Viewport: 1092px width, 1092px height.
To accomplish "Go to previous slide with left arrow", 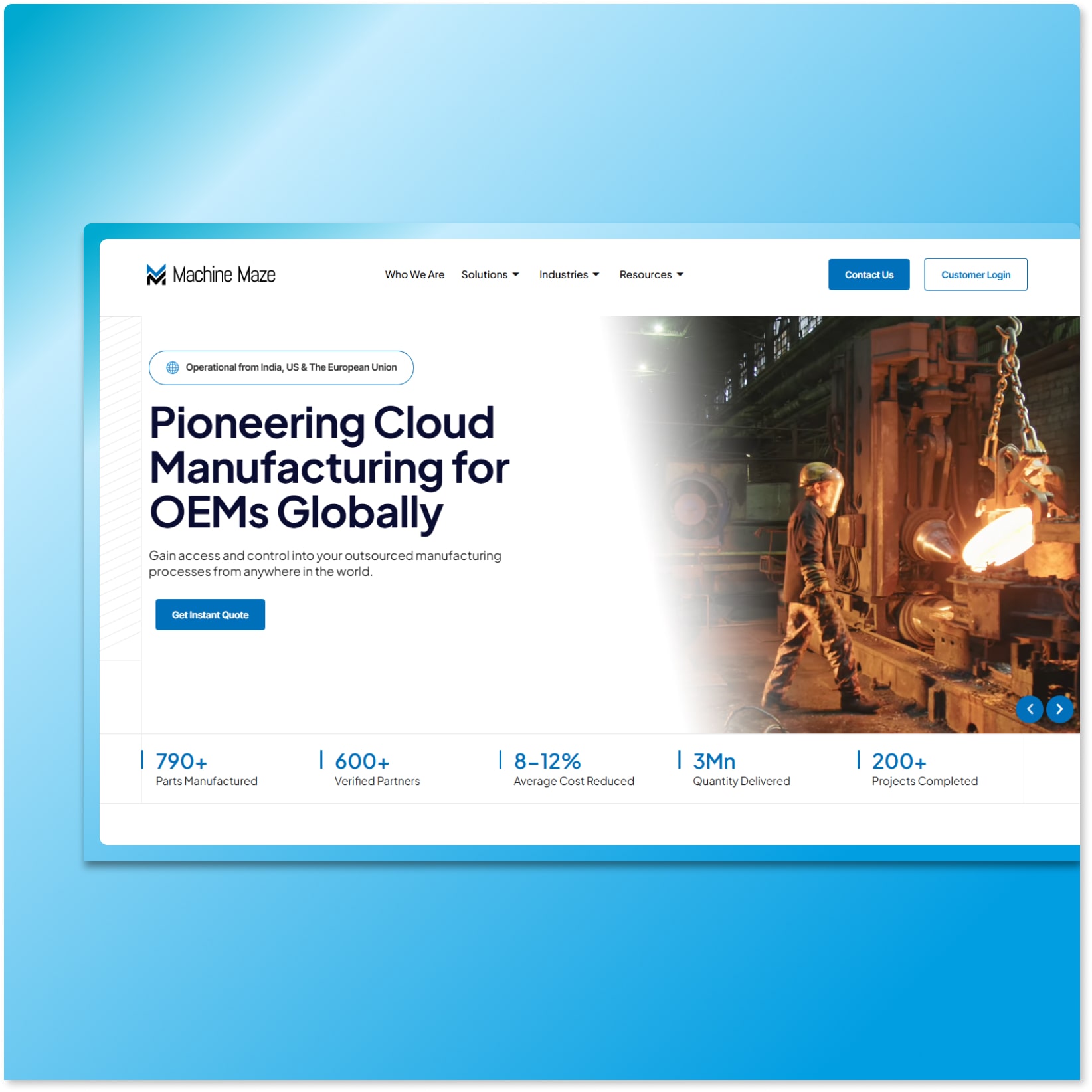I will coord(1030,709).
